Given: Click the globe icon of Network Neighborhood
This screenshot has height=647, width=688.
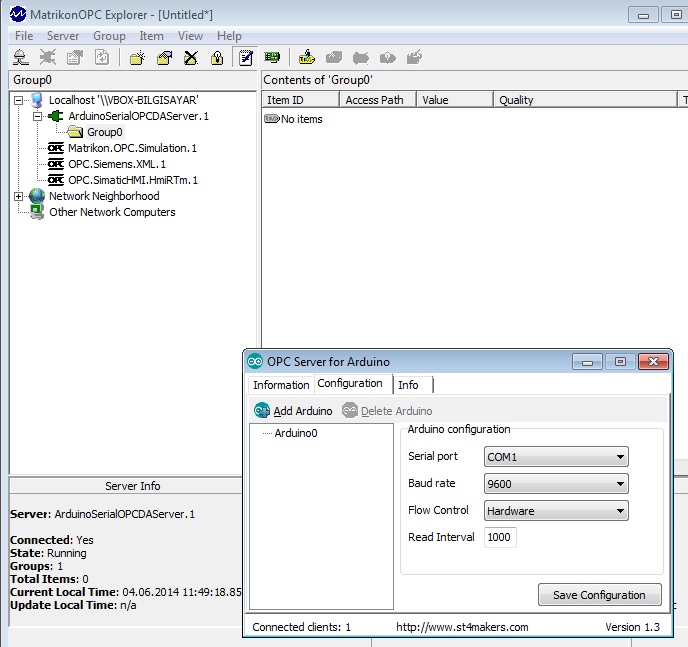Looking at the screenshot, I should click(37, 196).
